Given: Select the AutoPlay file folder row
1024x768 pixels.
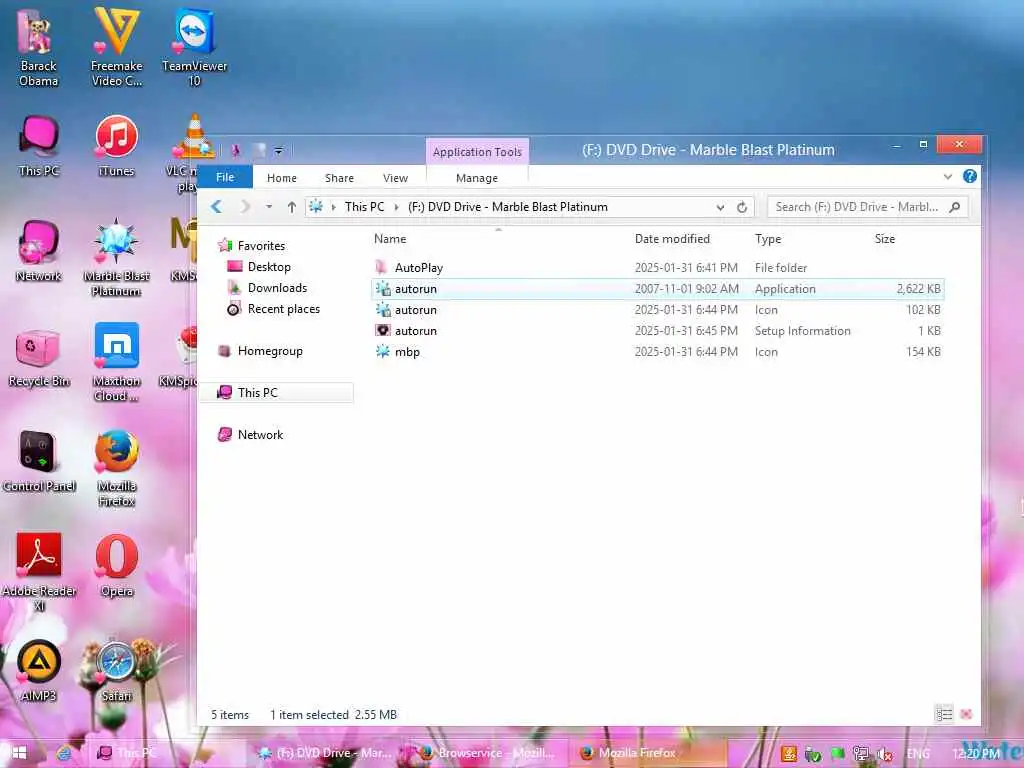Looking at the screenshot, I should tap(658, 268).
